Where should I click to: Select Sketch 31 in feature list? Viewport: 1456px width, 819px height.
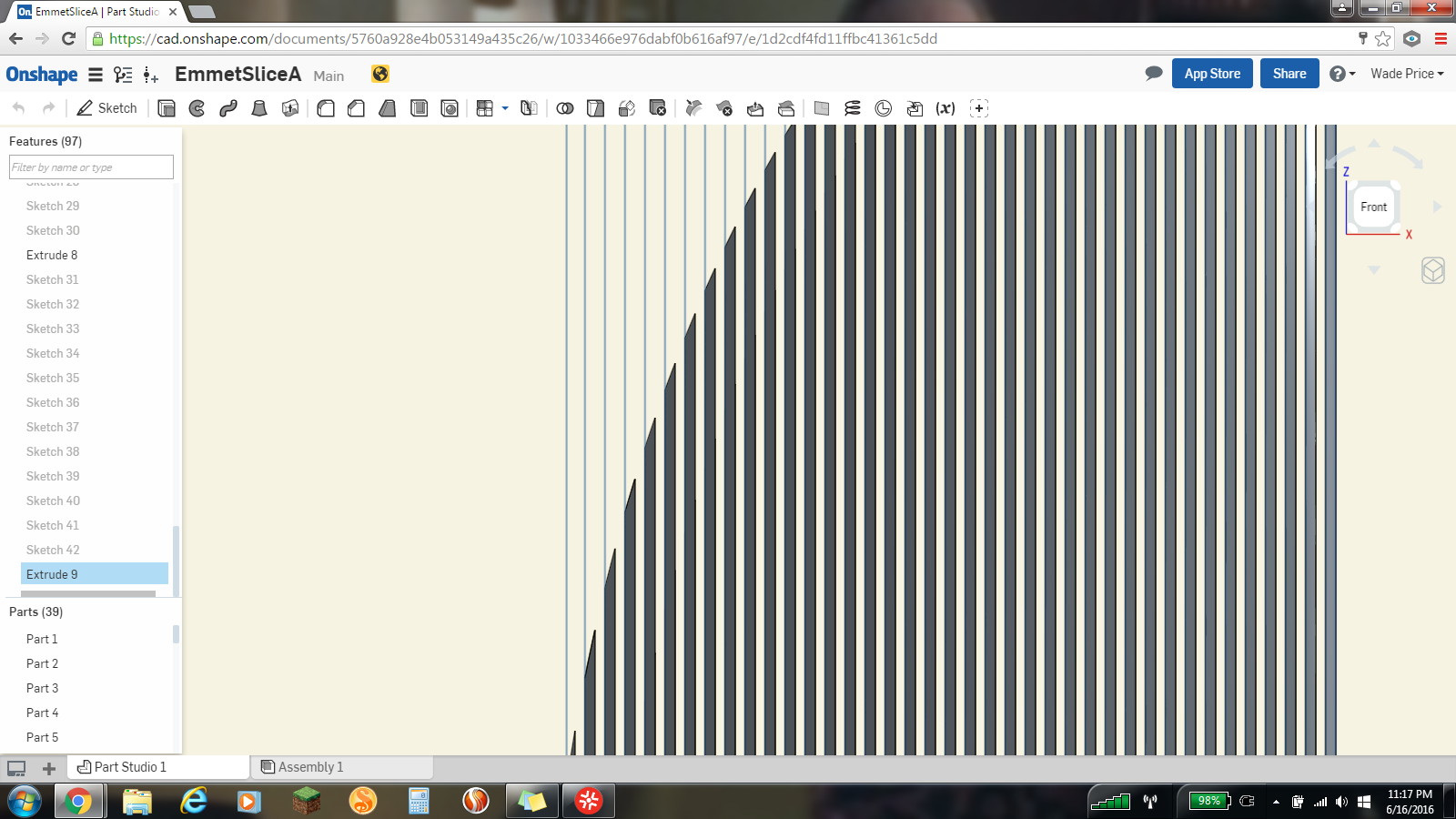tap(53, 279)
